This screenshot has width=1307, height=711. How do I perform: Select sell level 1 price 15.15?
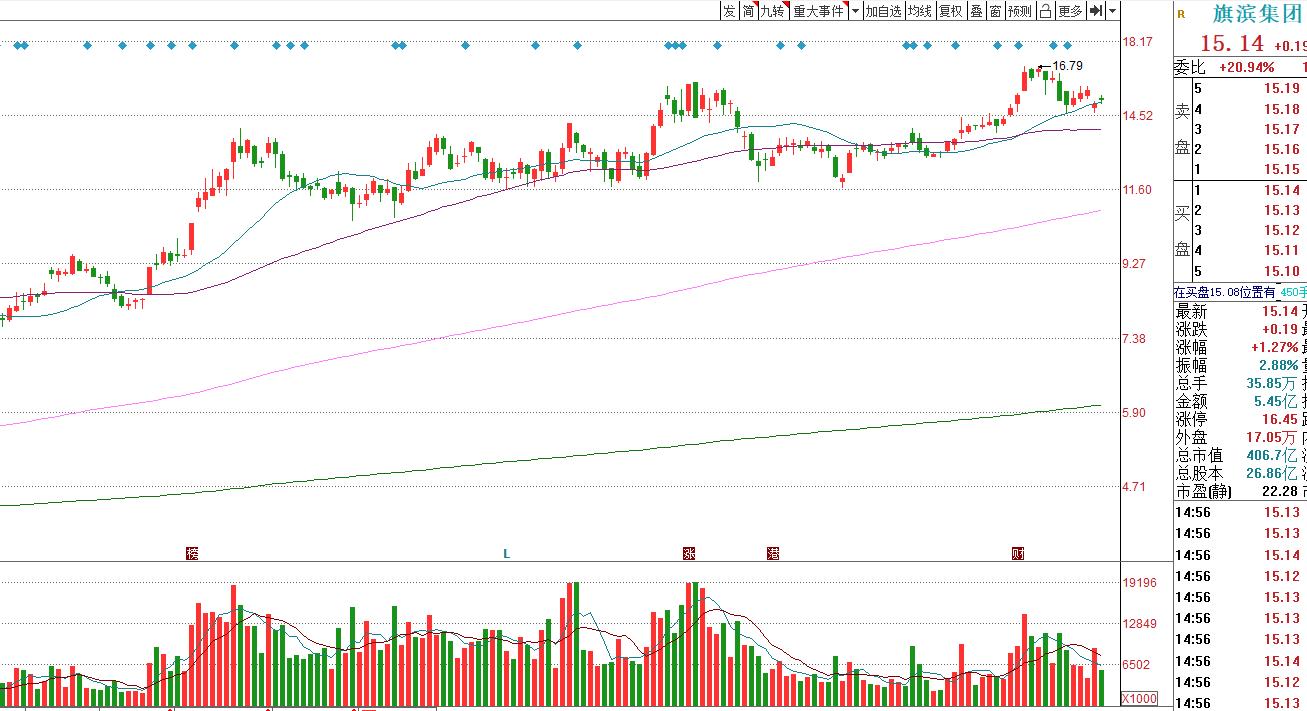(1282, 169)
